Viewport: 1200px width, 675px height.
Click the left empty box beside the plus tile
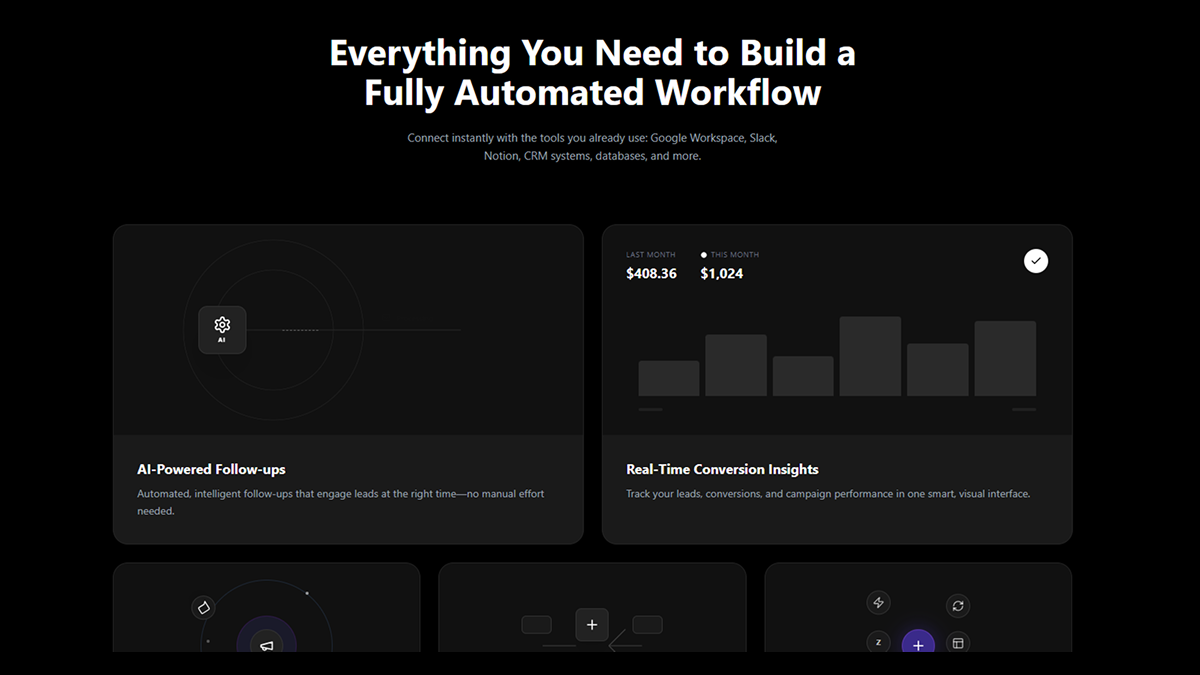coord(536,625)
